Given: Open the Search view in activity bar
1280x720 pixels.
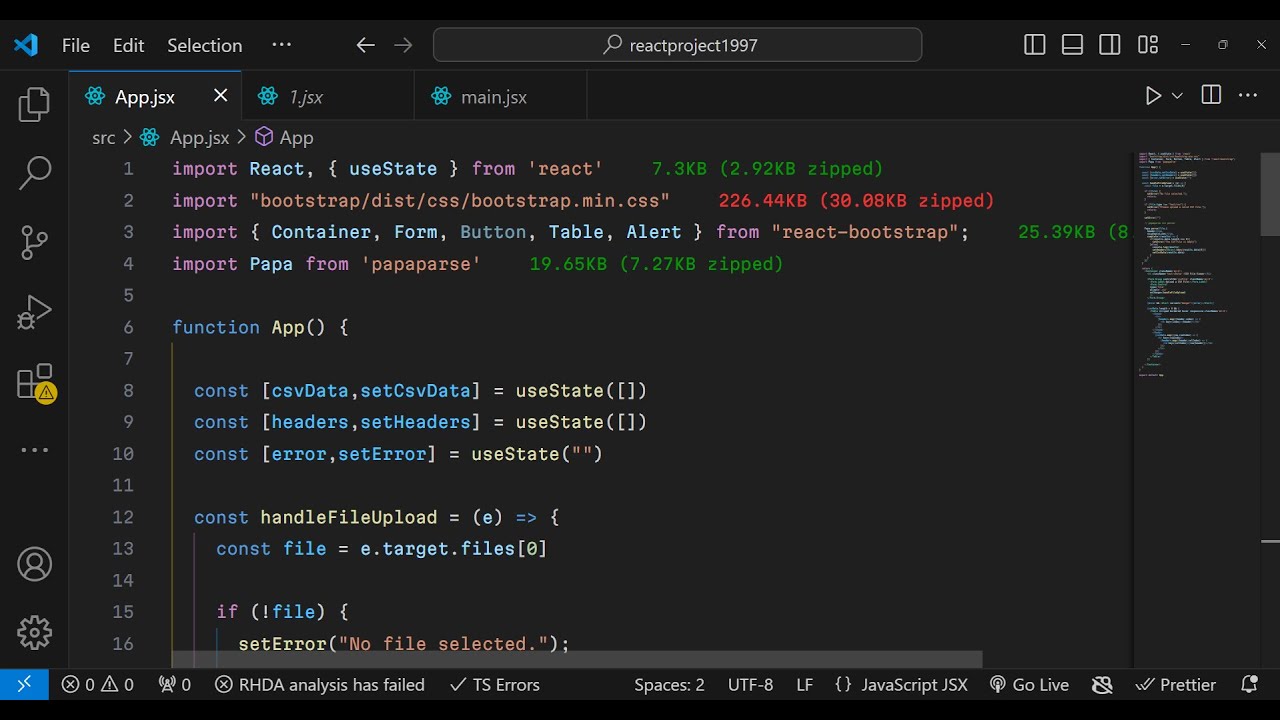Looking at the screenshot, I should pos(34,173).
